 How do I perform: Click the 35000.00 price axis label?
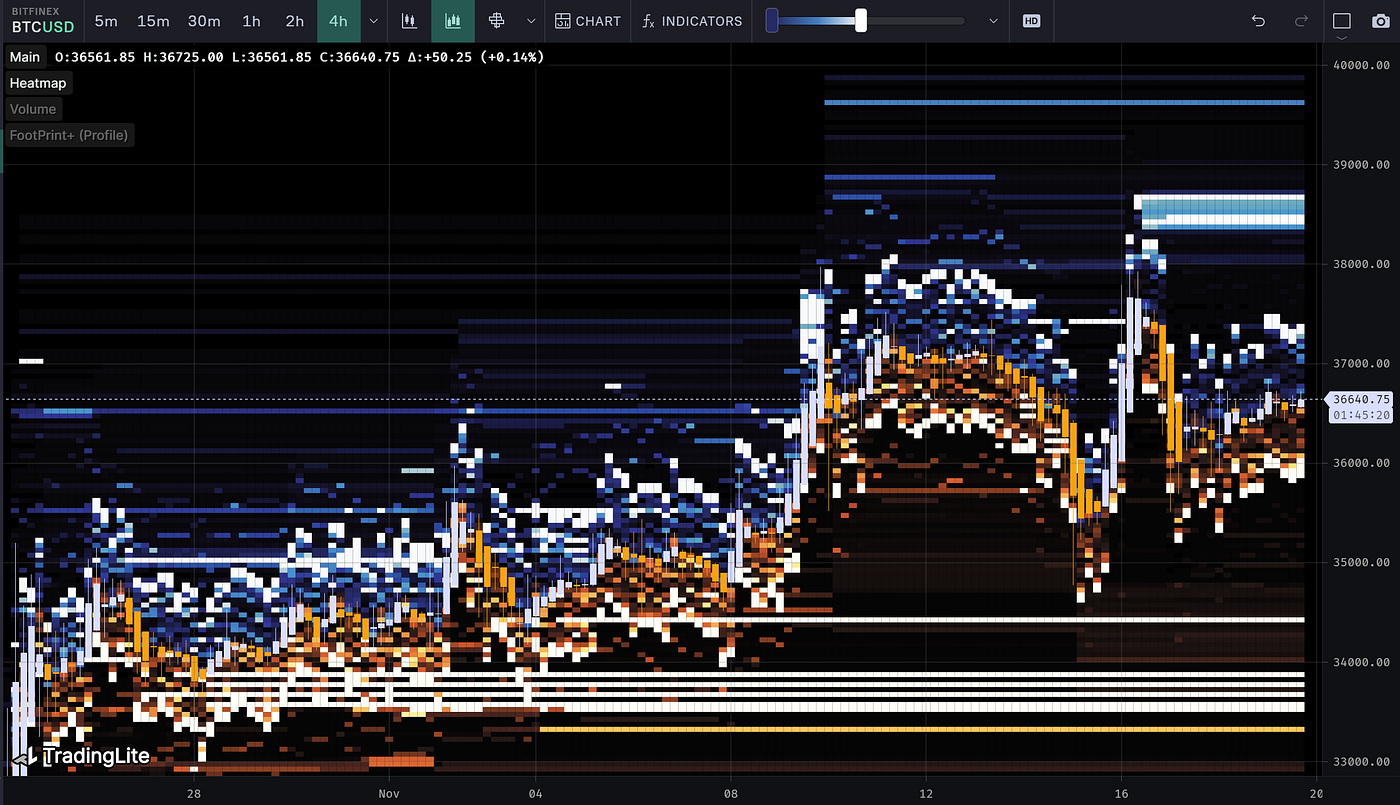[x=1361, y=563]
